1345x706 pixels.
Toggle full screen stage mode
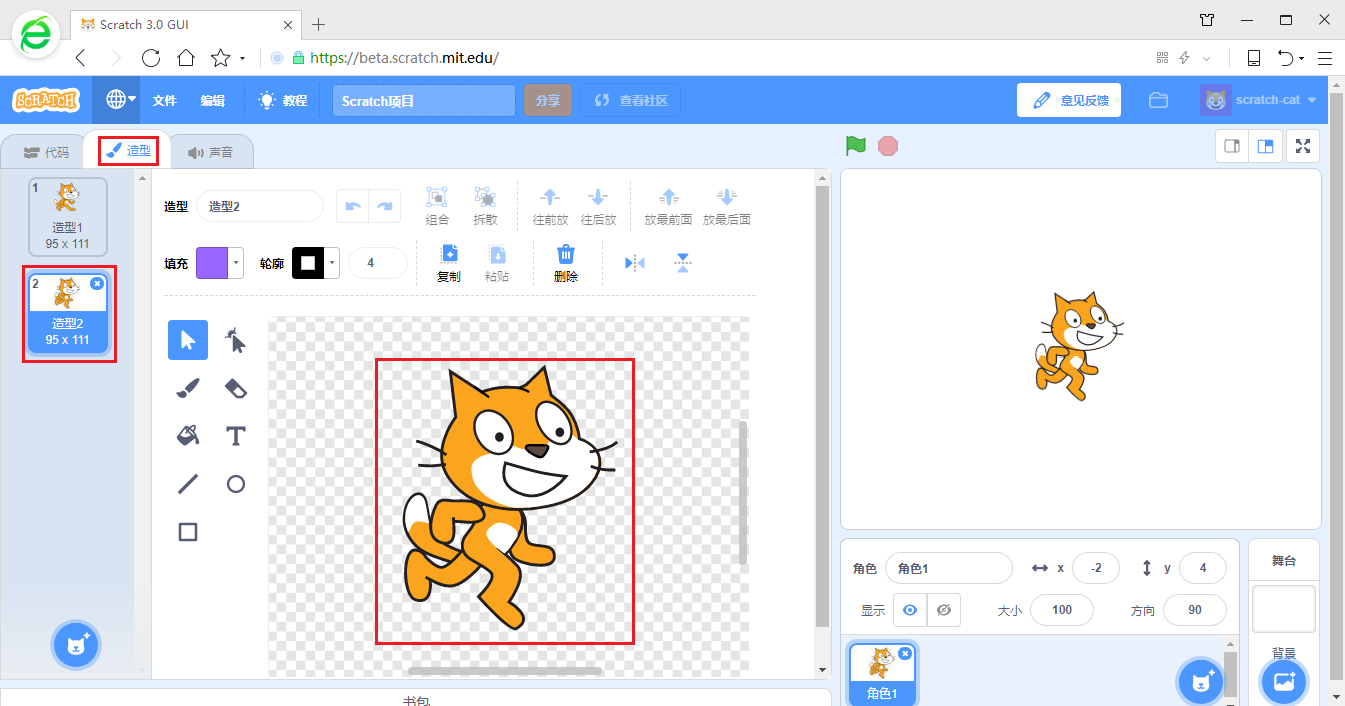pyautogui.click(x=1303, y=146)
